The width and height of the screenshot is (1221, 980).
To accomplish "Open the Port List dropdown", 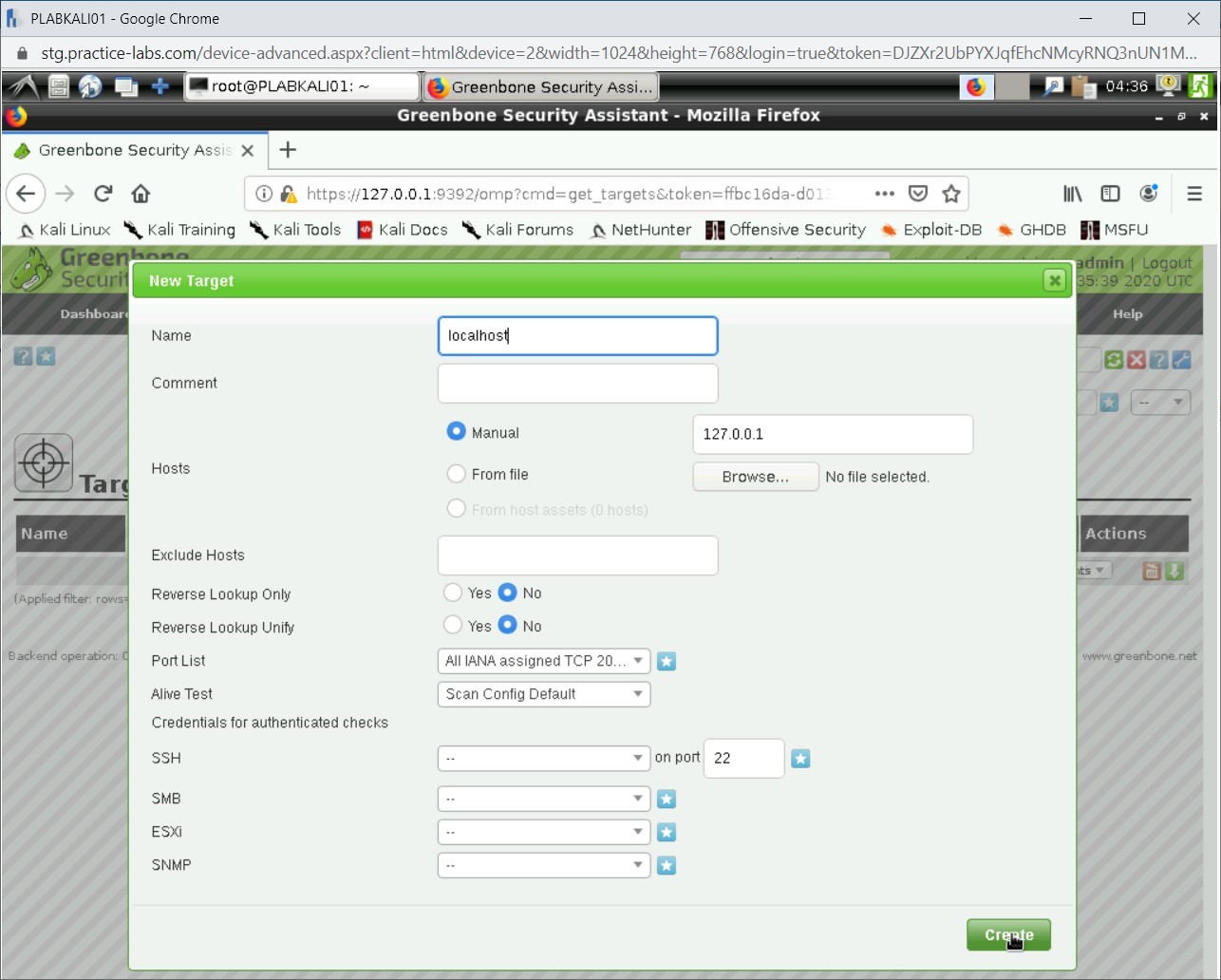I will click(x=544, y=661).
